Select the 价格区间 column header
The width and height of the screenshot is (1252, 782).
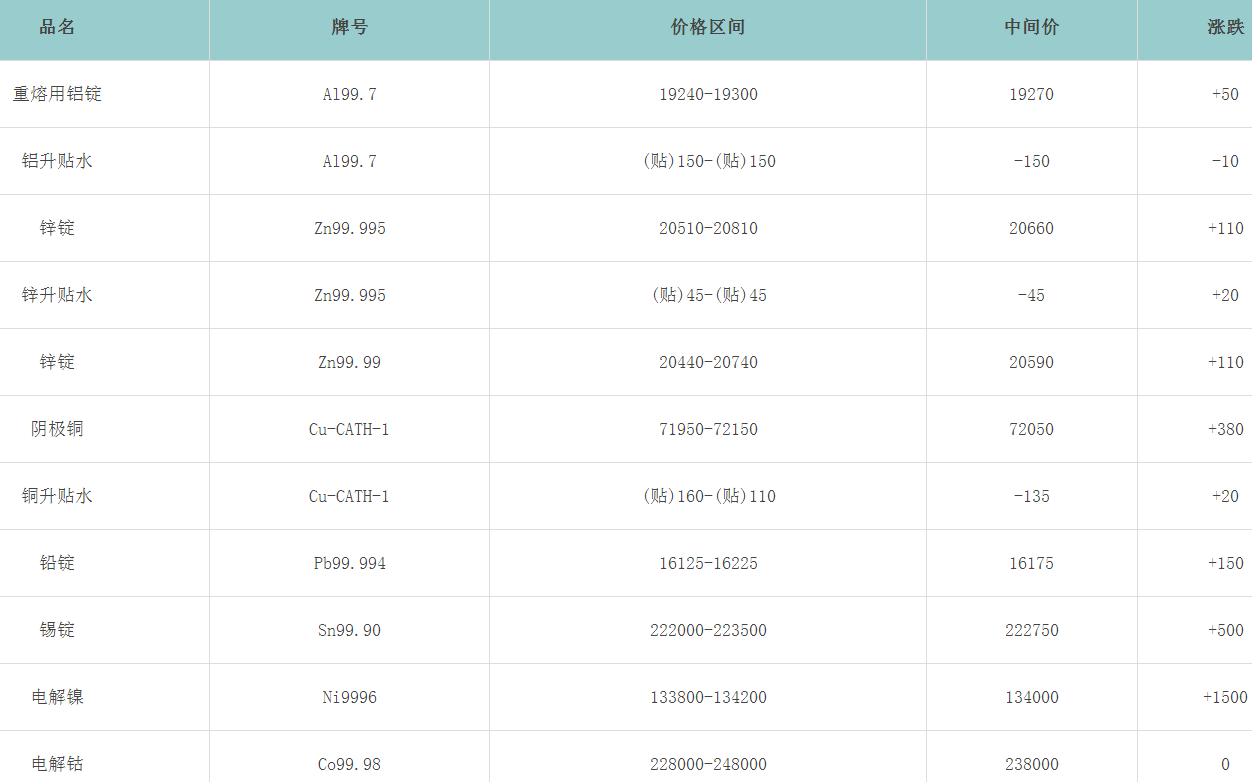tap(707, 28)
